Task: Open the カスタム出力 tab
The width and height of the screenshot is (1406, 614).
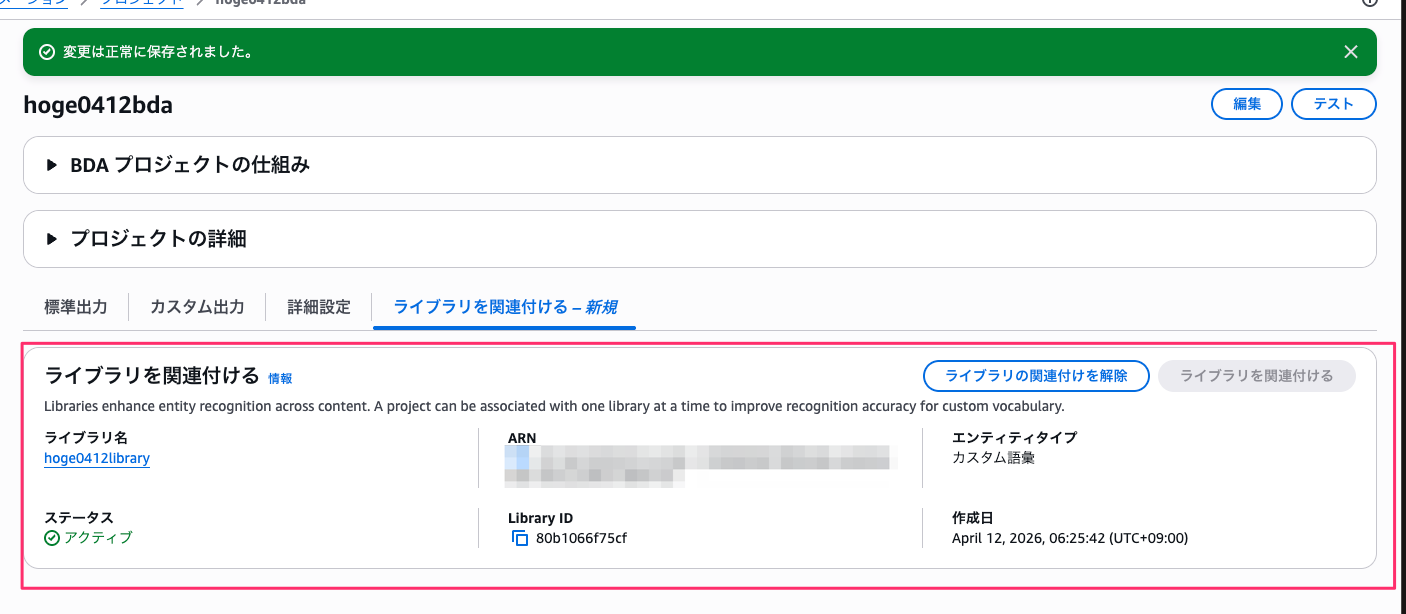Action: coord(197,307)
